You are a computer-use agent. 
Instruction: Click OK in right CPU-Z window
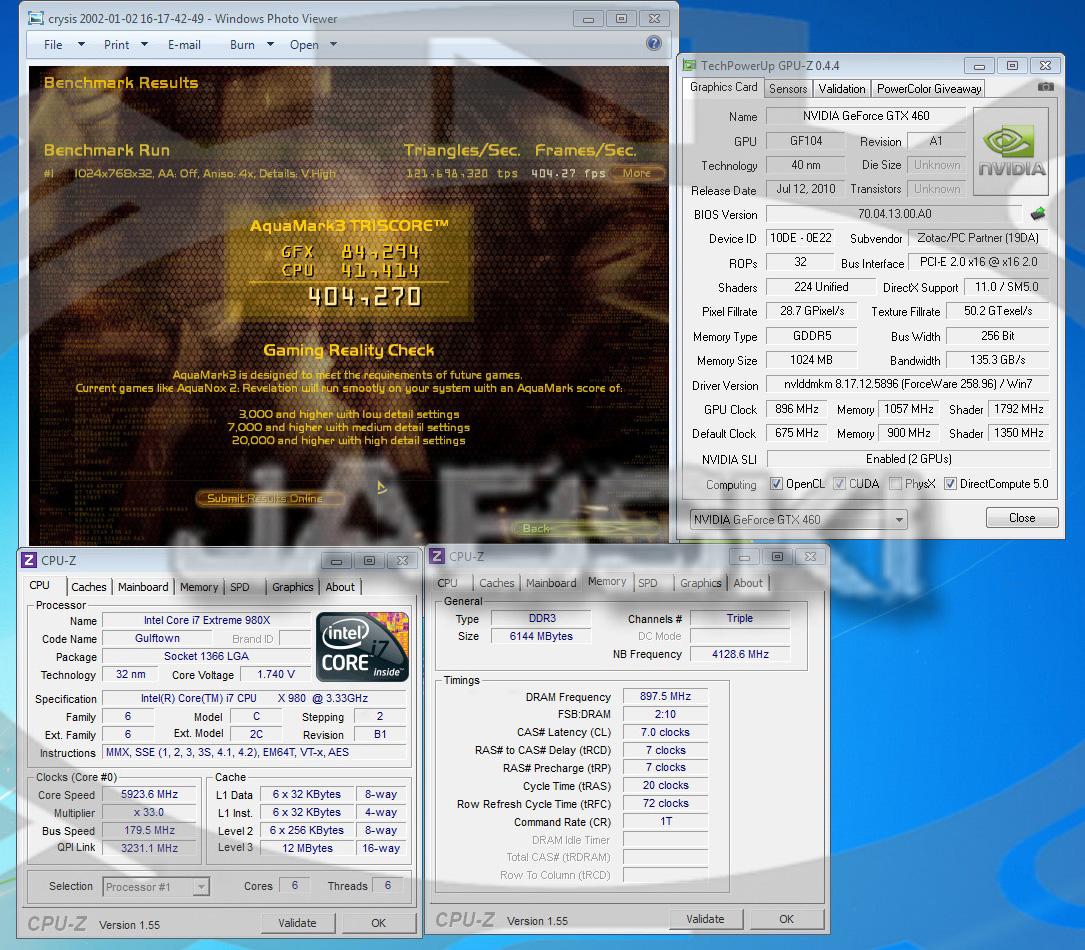[787, 919]
